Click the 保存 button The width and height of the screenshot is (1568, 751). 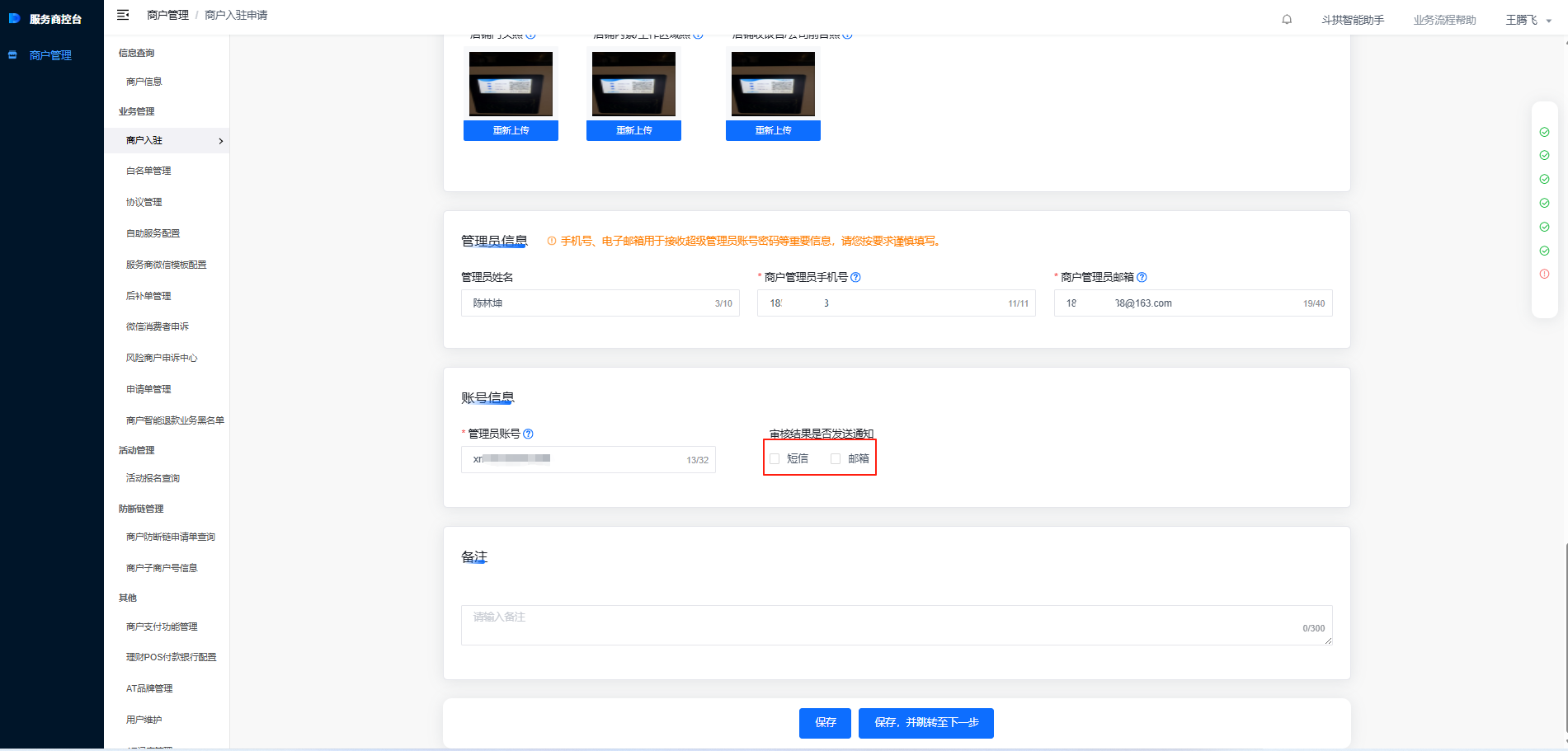click(x=825, y=723)
